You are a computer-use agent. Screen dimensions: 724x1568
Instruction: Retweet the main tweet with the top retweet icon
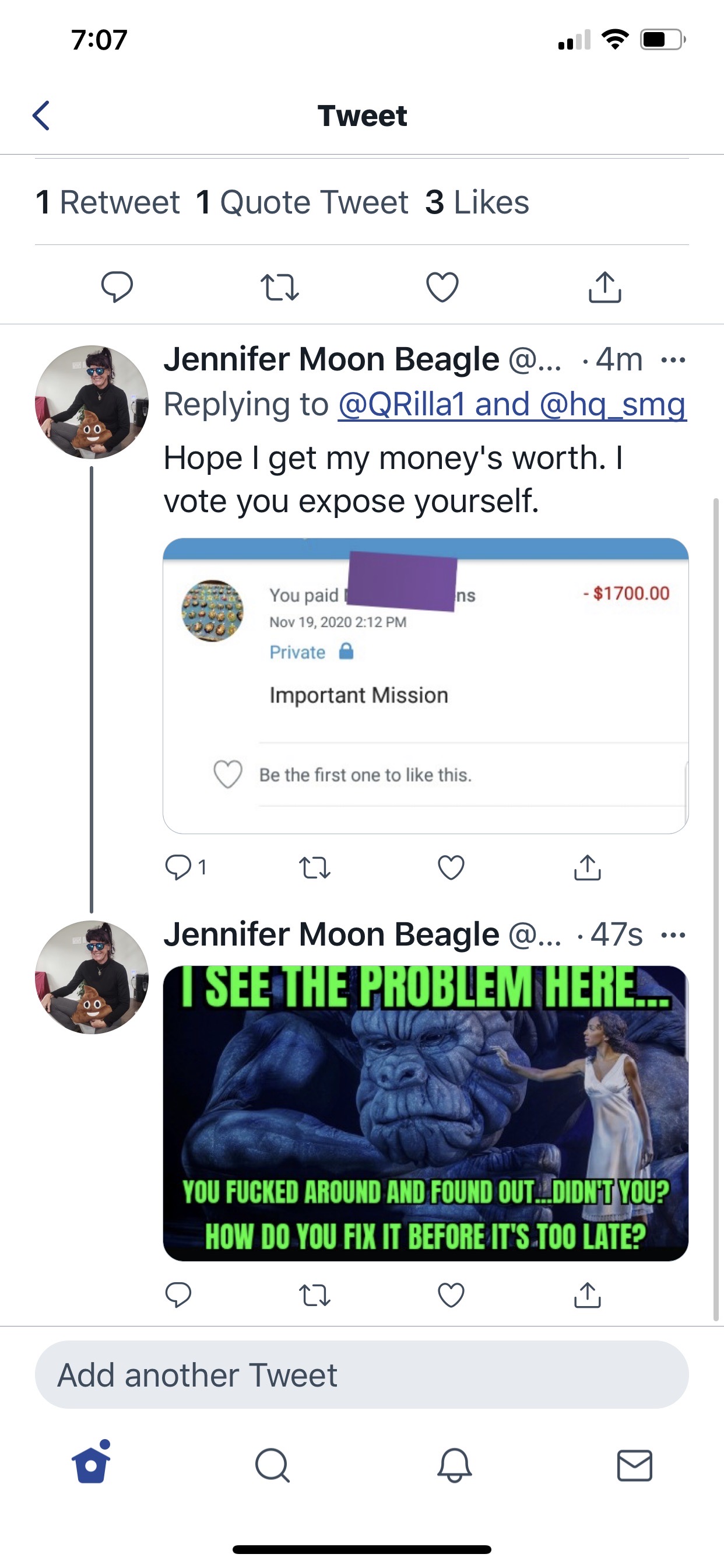(x=279, y=288)
